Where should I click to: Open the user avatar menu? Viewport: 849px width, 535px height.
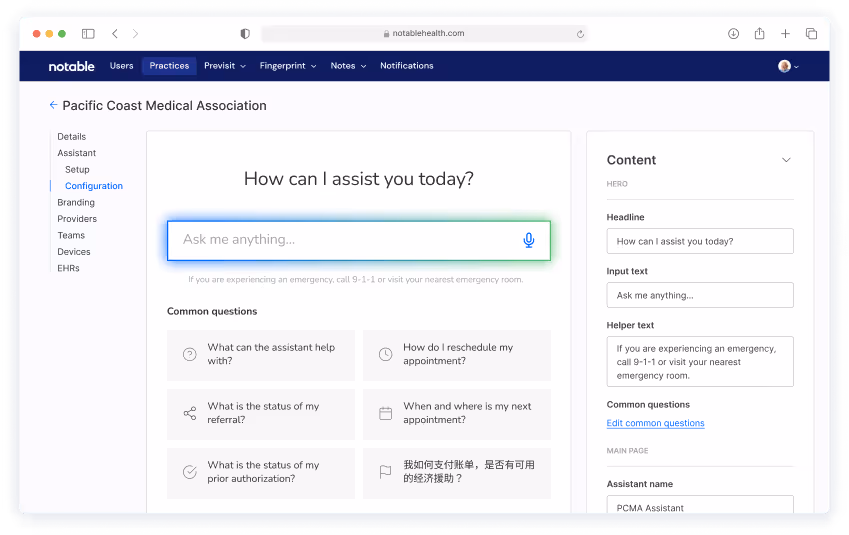pyautogui.click(x=788, y=66)
